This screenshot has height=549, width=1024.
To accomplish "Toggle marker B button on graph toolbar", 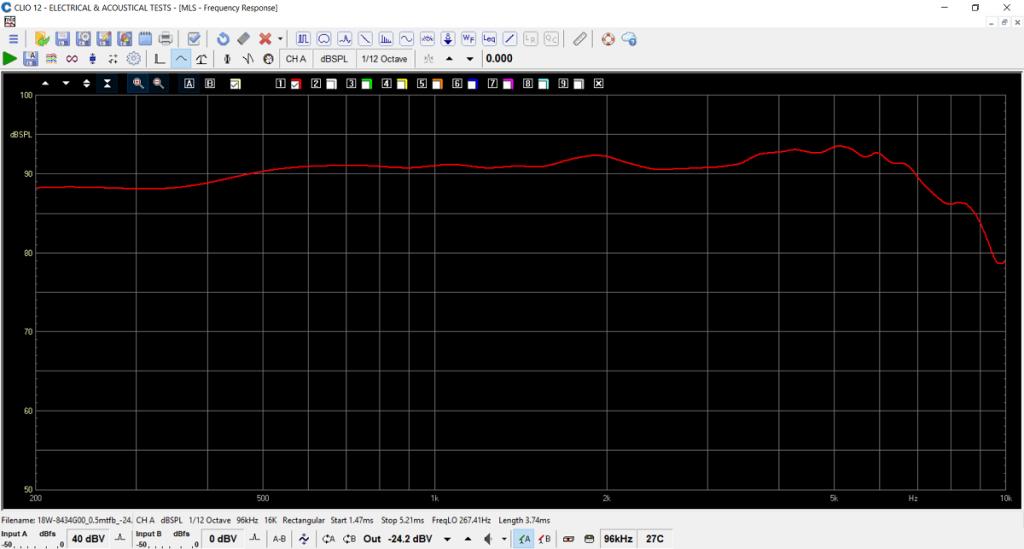I will 210,84.
